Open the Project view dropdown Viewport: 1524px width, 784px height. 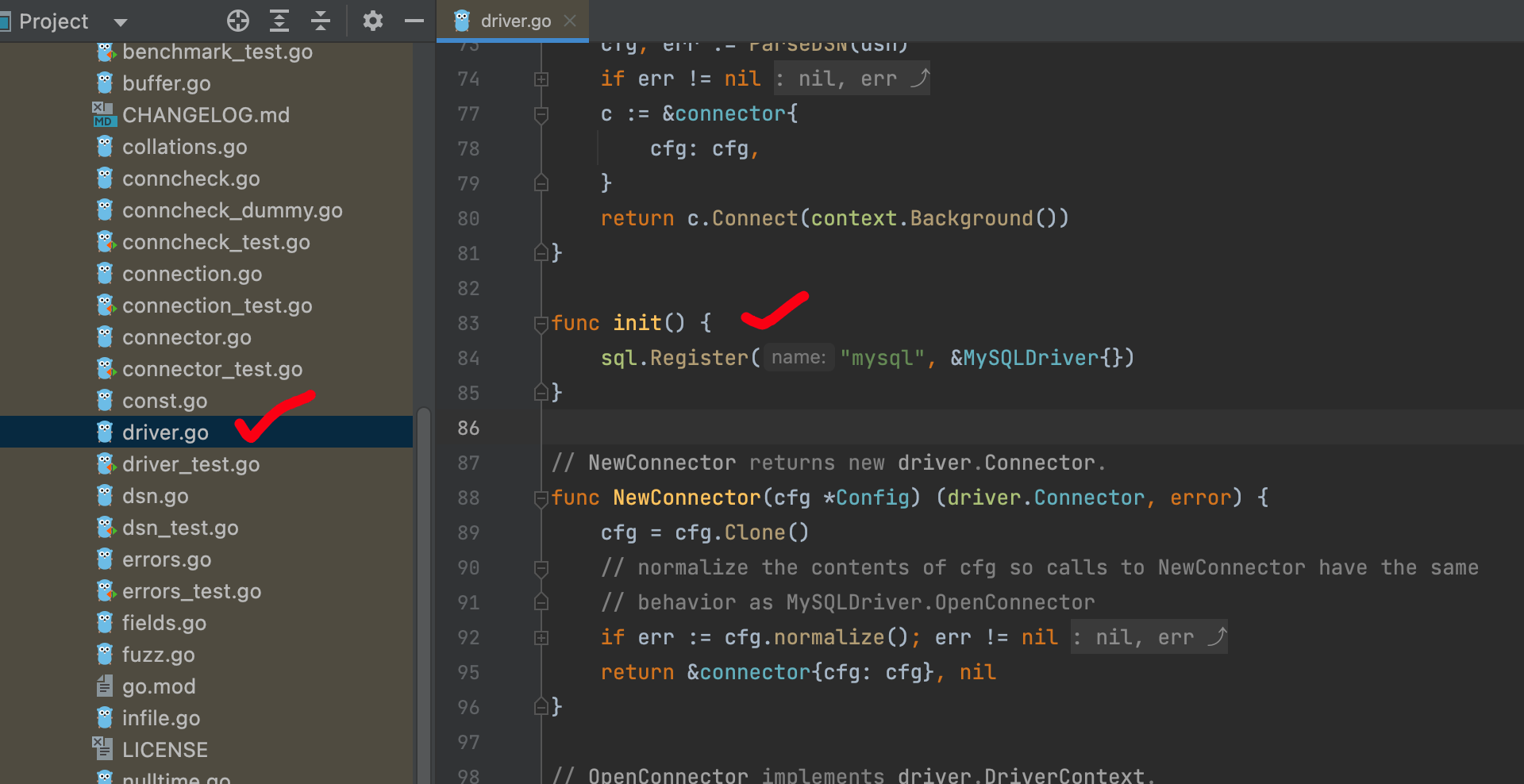coord(121,22)
